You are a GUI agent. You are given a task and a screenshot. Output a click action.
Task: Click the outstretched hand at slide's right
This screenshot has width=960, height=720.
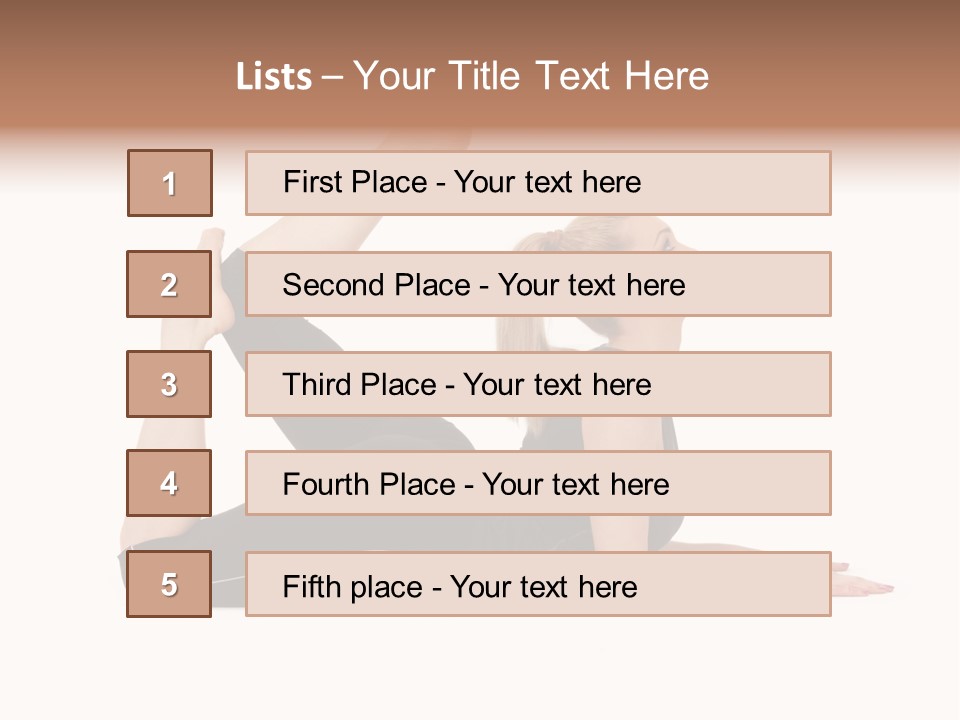tap(868, 584)
